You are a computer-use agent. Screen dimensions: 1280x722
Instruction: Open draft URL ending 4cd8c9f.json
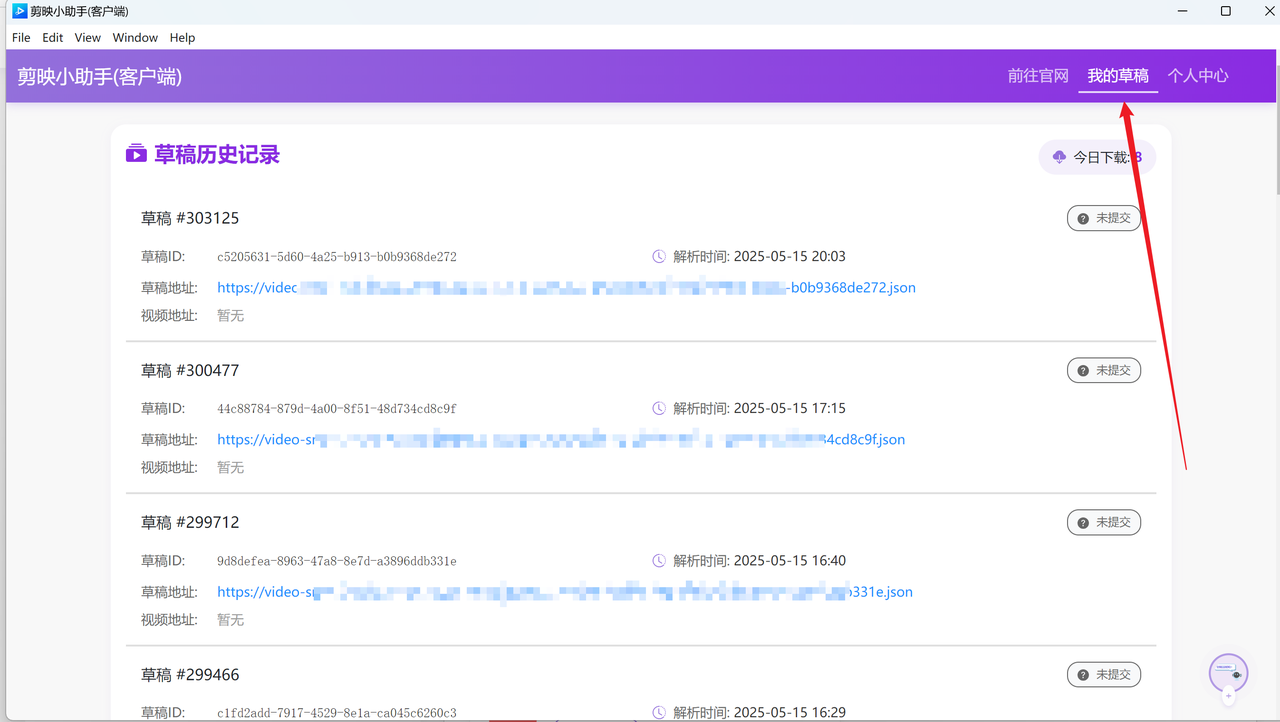tap(561, 440)
